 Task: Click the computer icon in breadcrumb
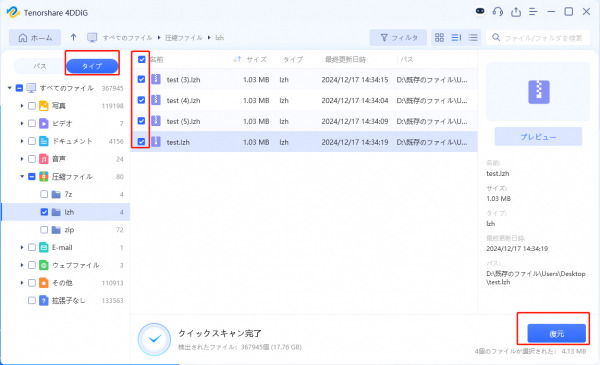click(x=92, y=37)
